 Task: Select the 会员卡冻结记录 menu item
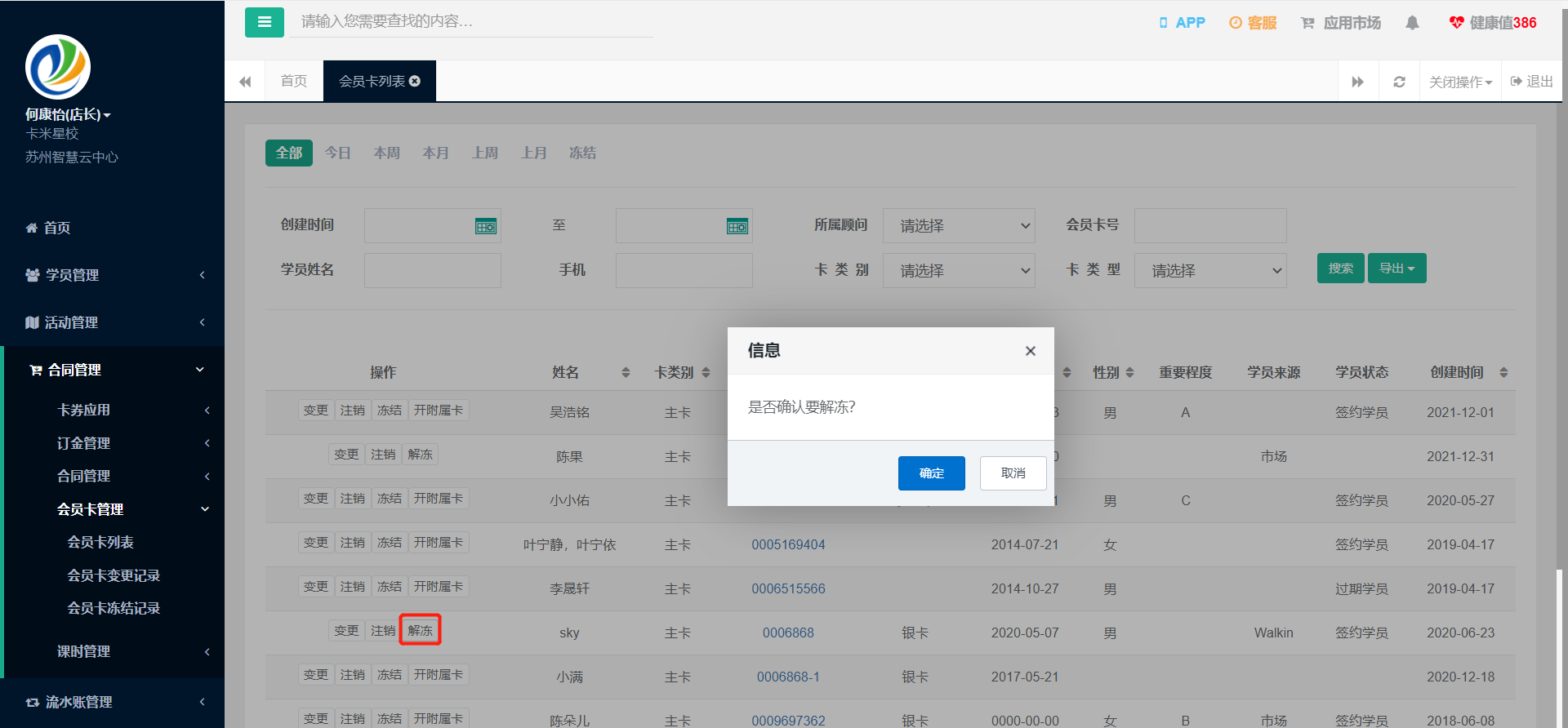pyautogui.click(x=114, y=608)
